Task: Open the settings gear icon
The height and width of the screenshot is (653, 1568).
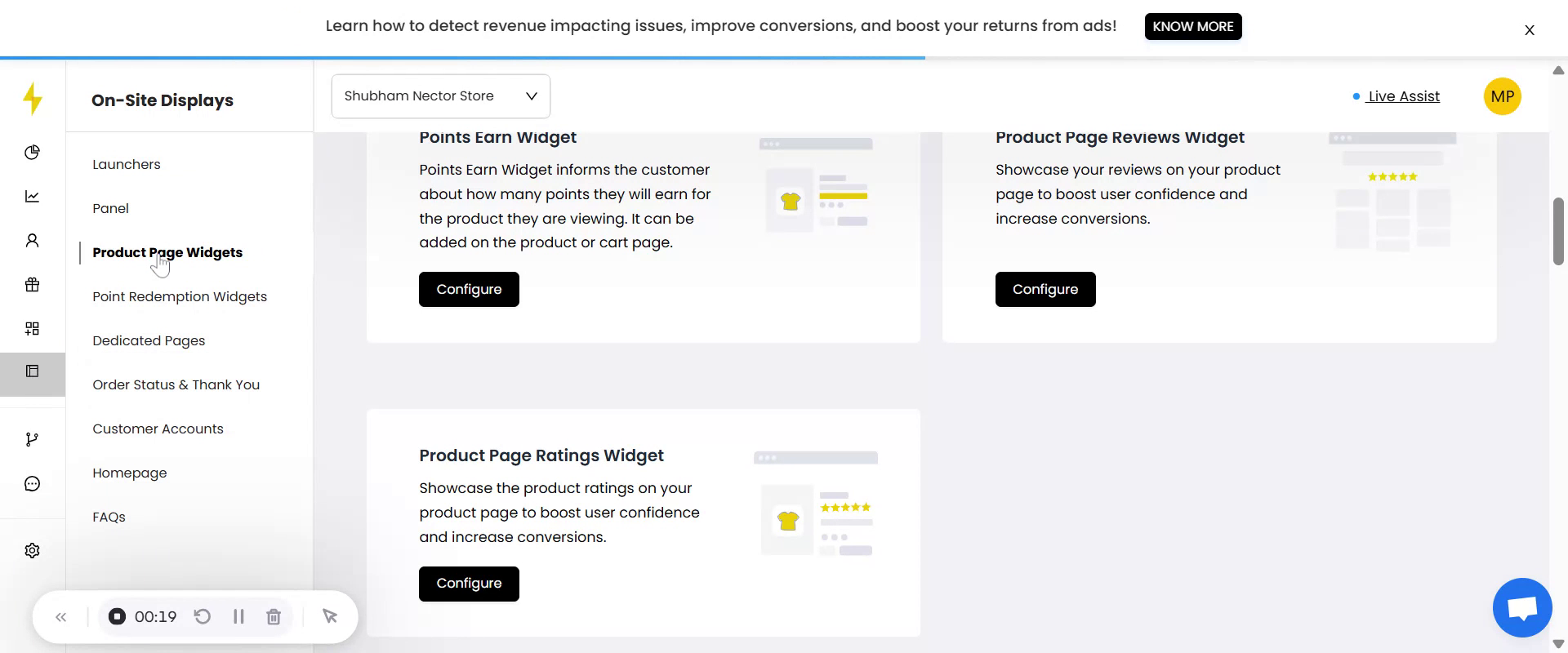Action: pyautogui.click(x=32, y=551)
